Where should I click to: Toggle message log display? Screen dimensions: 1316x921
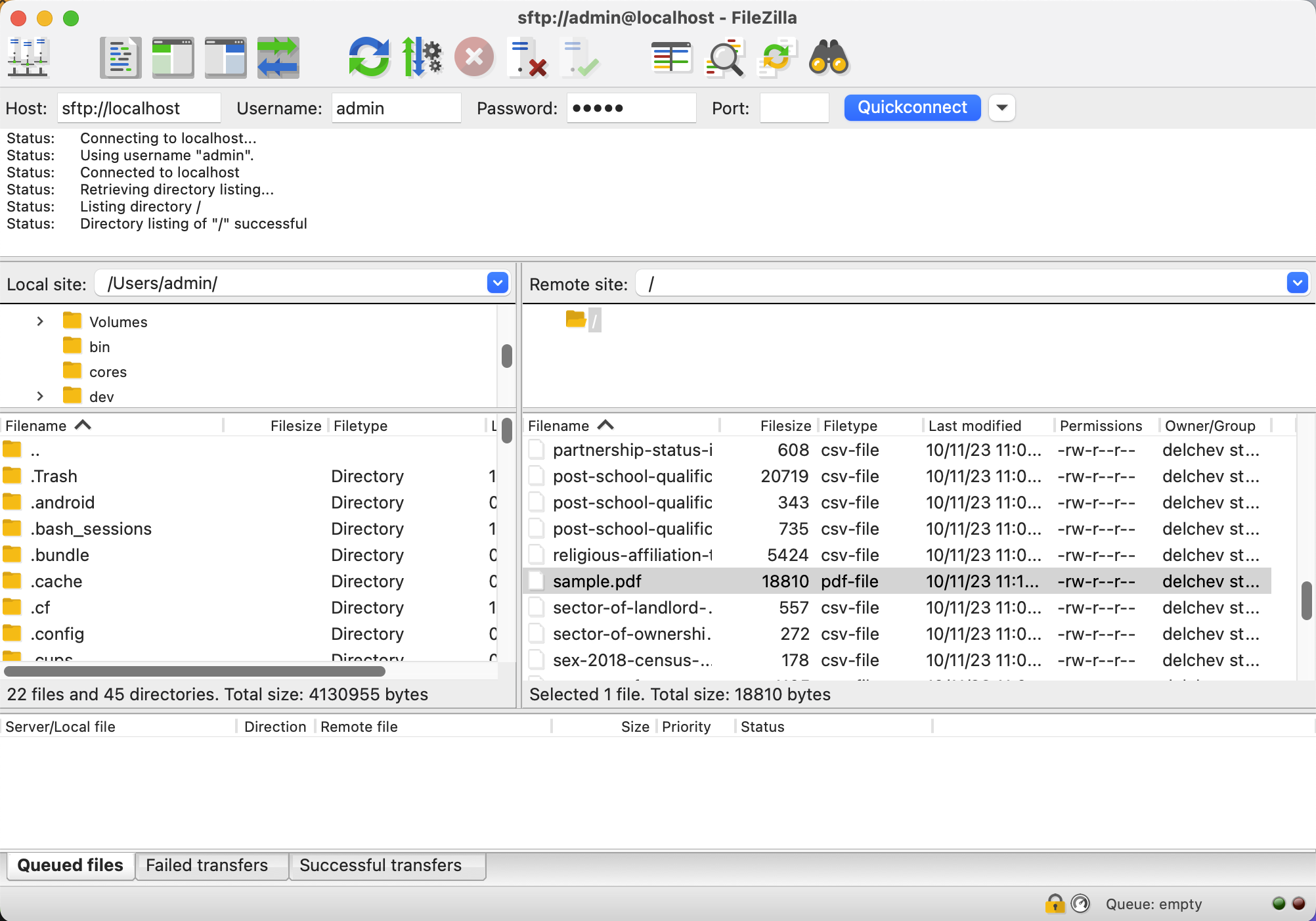pos(120,58)
